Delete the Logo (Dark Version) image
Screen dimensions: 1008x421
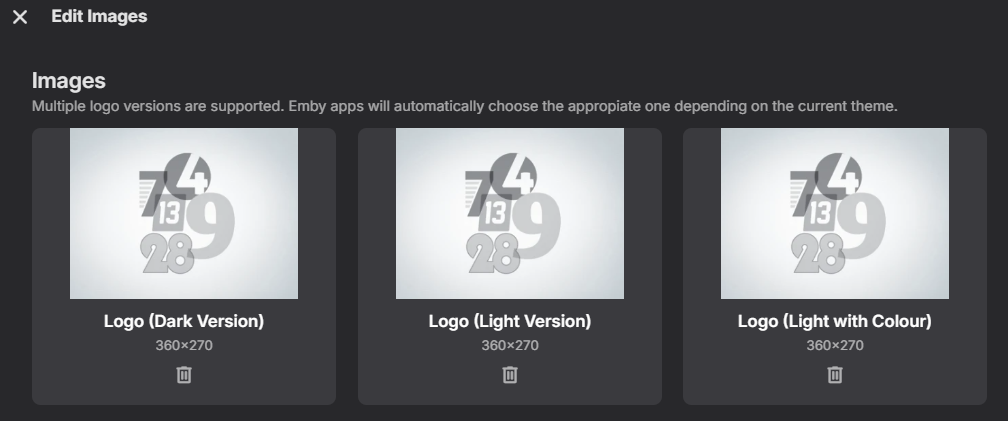184,374
